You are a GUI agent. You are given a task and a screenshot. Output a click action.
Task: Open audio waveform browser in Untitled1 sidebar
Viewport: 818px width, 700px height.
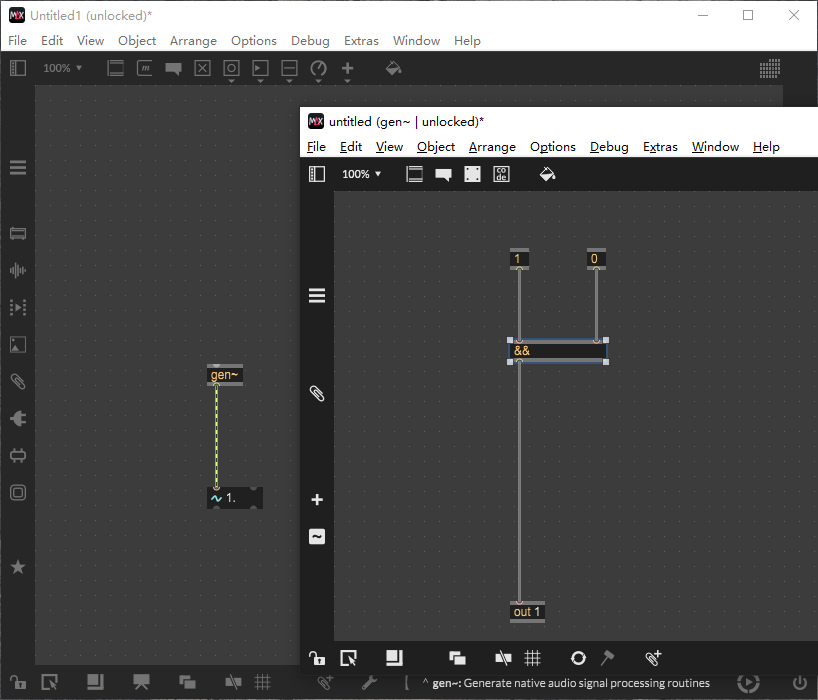click(x=18, y=270)
